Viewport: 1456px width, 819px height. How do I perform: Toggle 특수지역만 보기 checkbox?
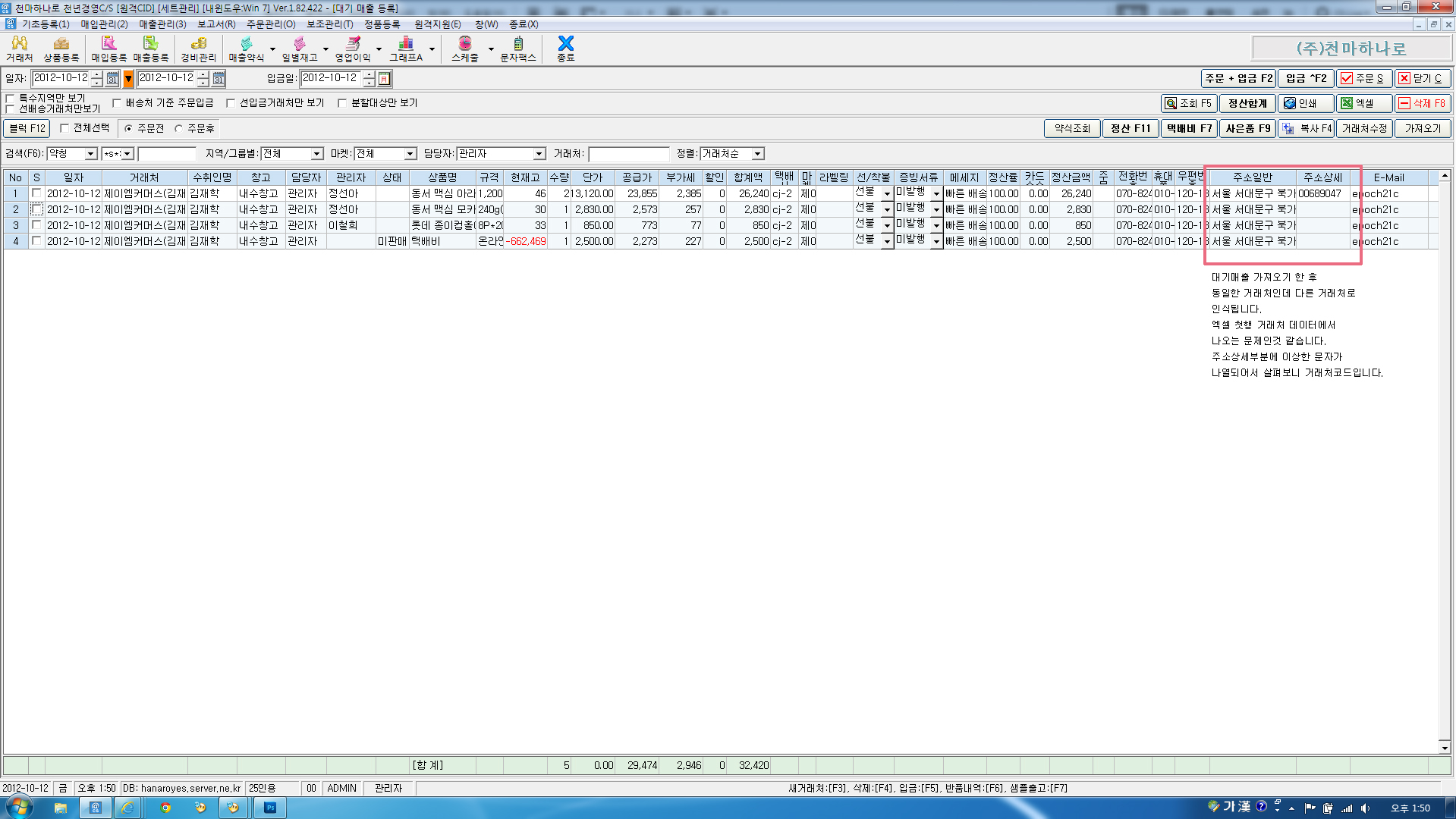point(10,99)
